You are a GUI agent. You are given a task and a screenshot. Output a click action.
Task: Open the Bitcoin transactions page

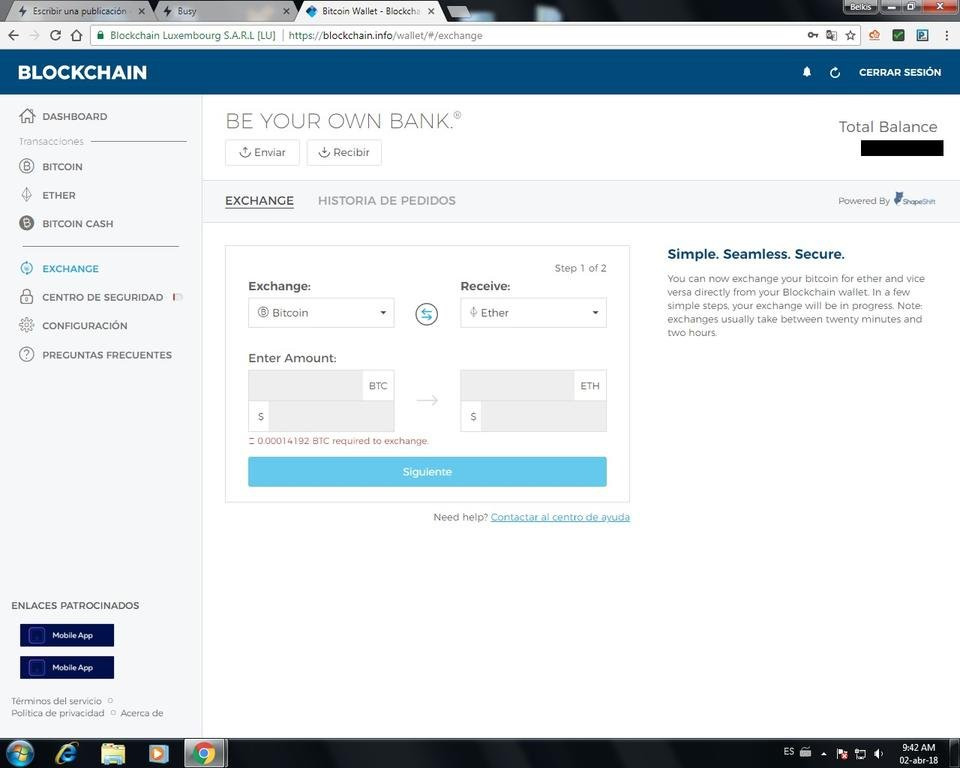tap(51, 166)
